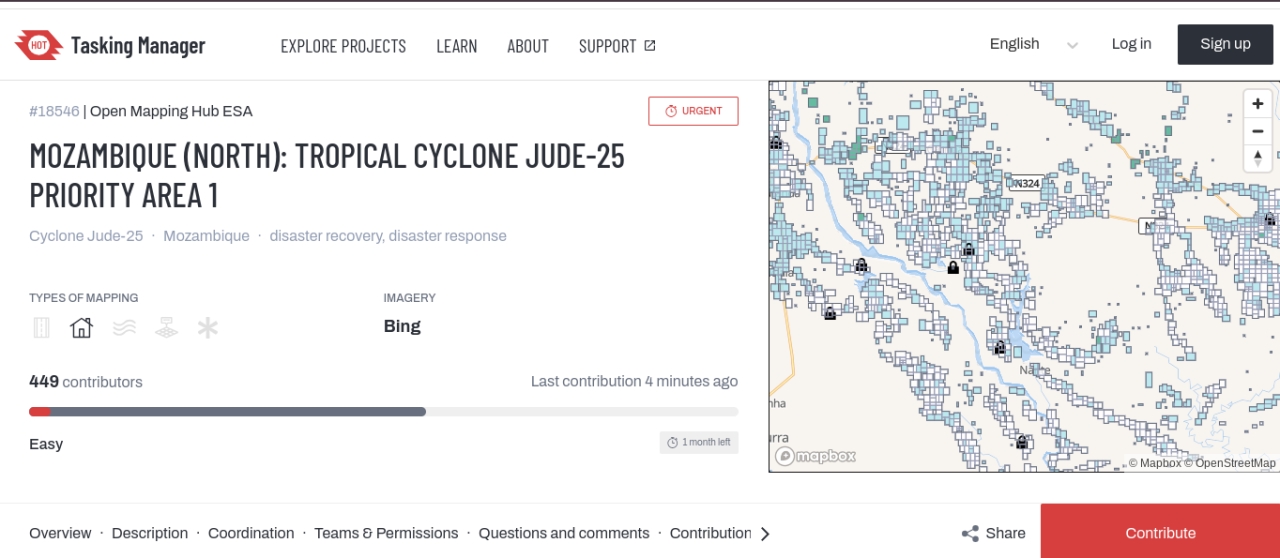This screenshot has height=558, width=1280.
Task: Select the land use mapping type icon
Action: [166, 328]
